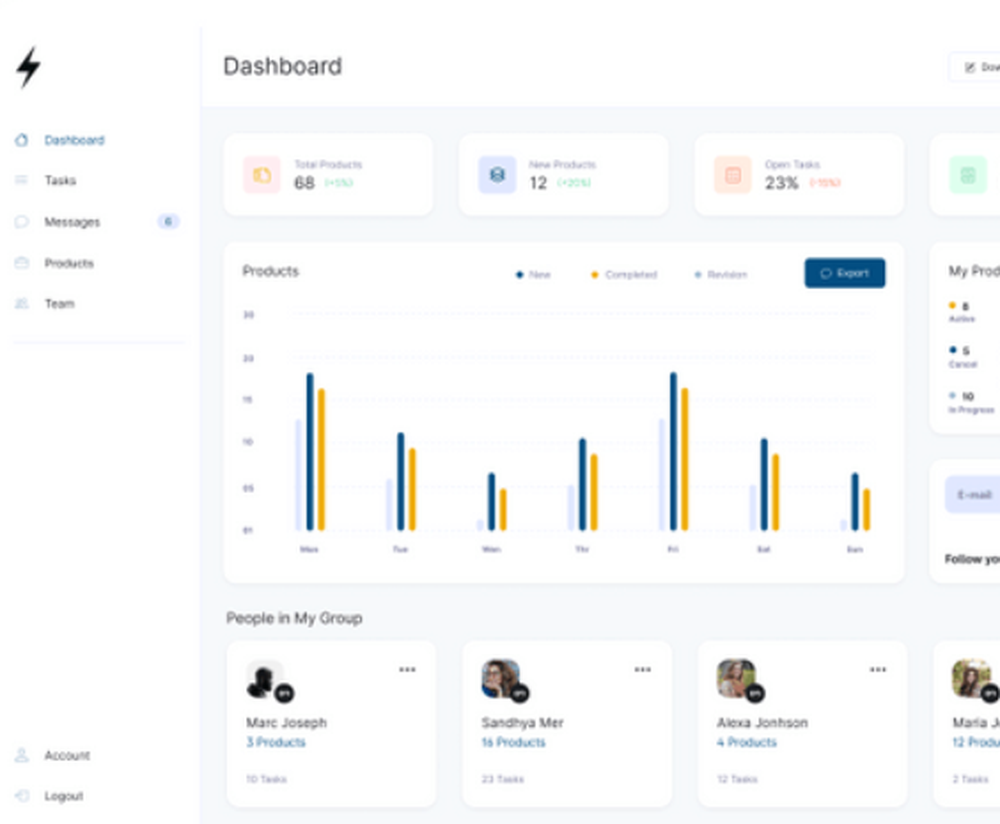Open Account settings in sidebar
Screen dimensions: 1000x824
(x=67, y=756)
